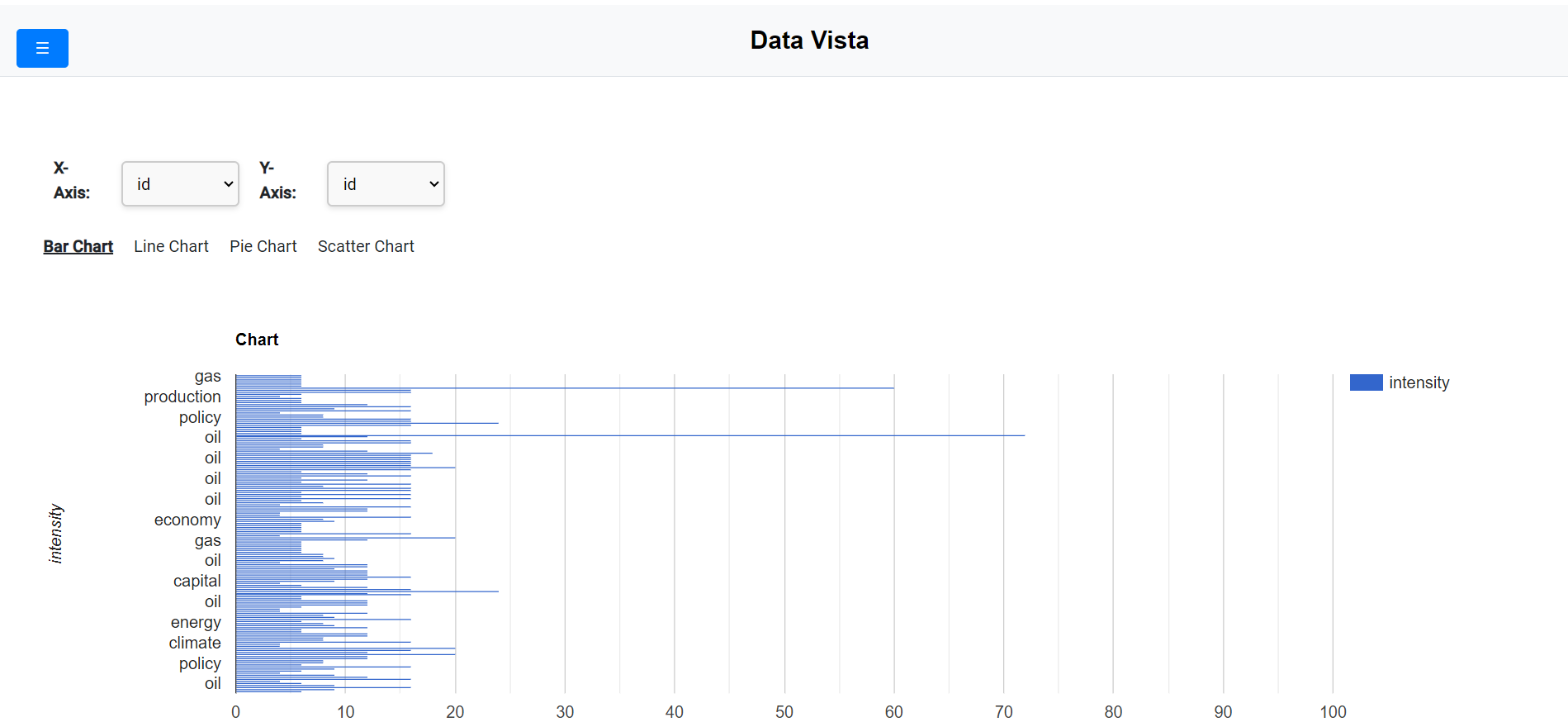Image resolution: width=1568 pixels, height=722 pixels.
Task: Click the 100 tick on horizontal axis
Action: (x=1333, y=712)
